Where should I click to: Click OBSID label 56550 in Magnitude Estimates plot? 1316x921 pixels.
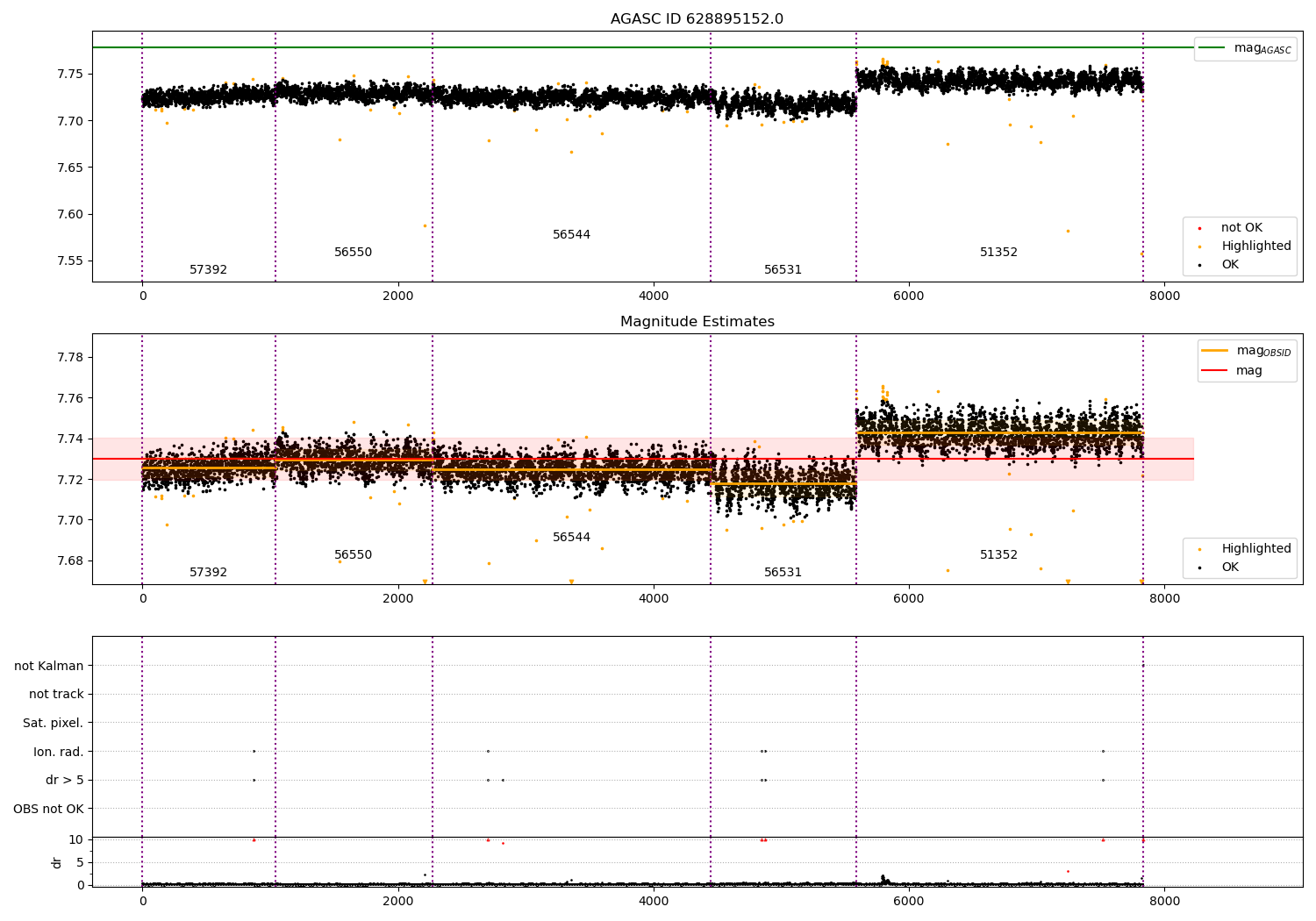click(x=353, y=555)
